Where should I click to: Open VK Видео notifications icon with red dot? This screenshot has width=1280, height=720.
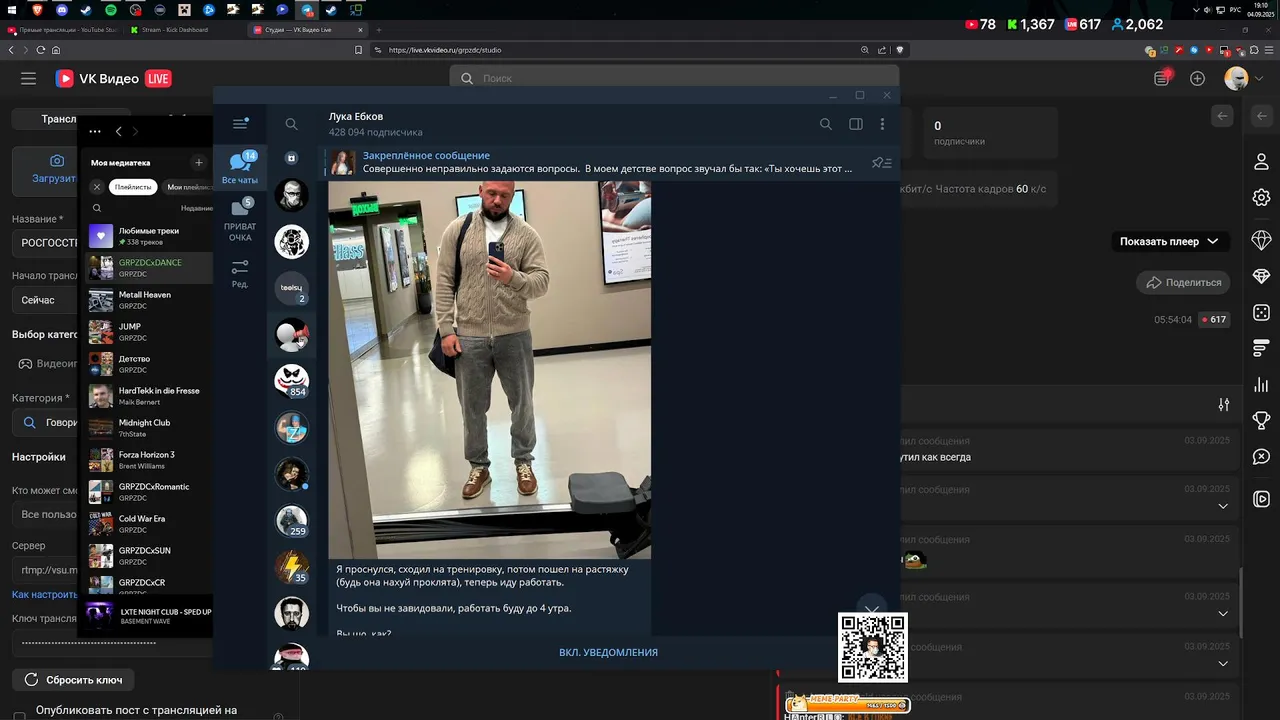click(1162, 78)
